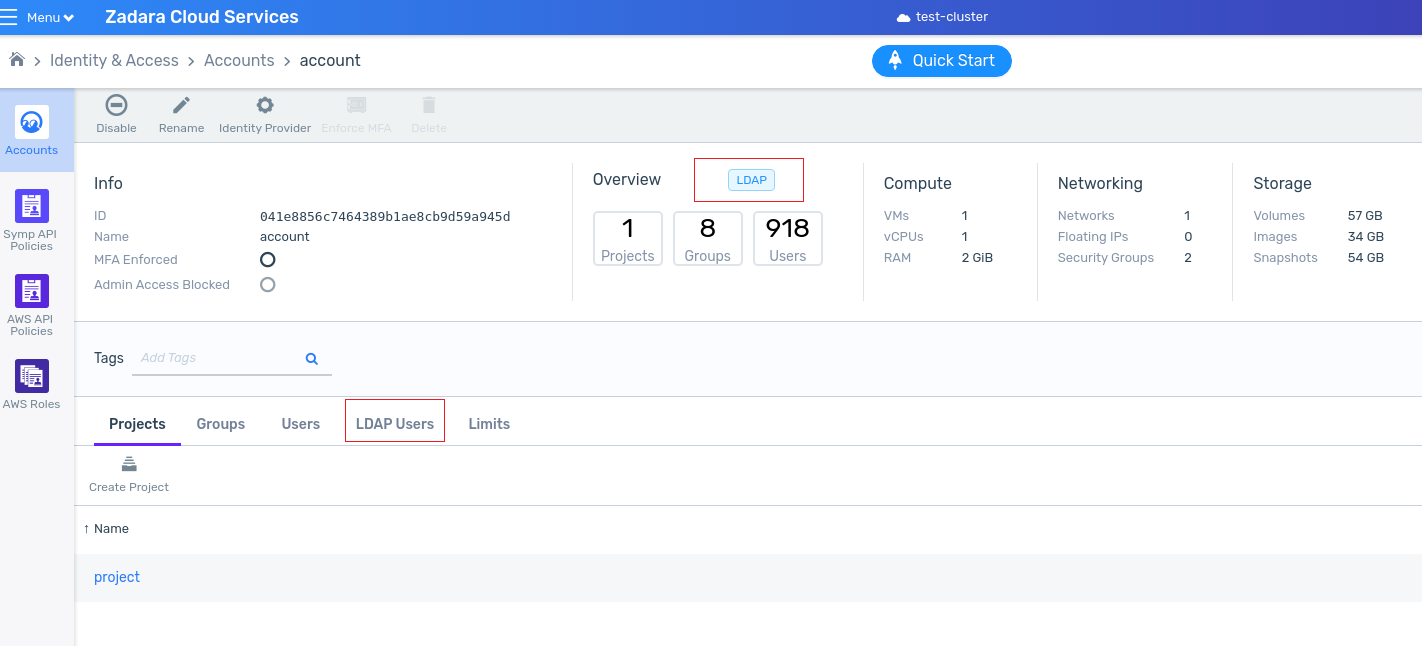Click the Volumes 57 GB value
The image size is (1422, 646).
click(x=1366, y=216)
